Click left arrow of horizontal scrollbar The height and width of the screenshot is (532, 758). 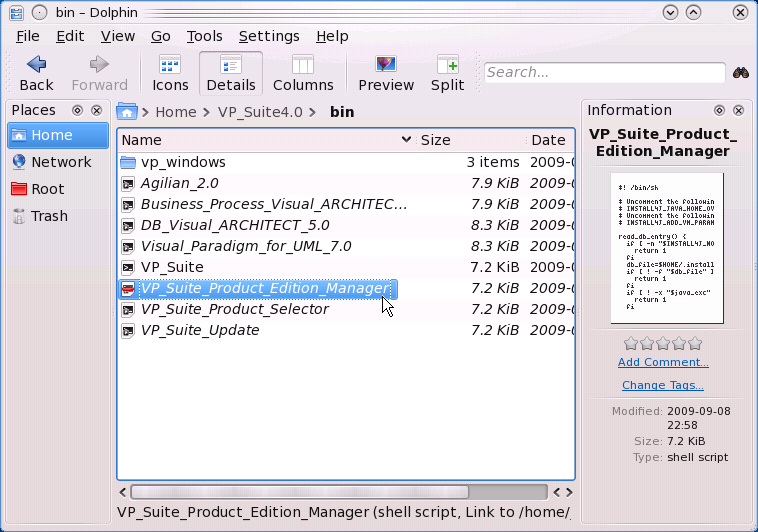[x=123, y=492]
